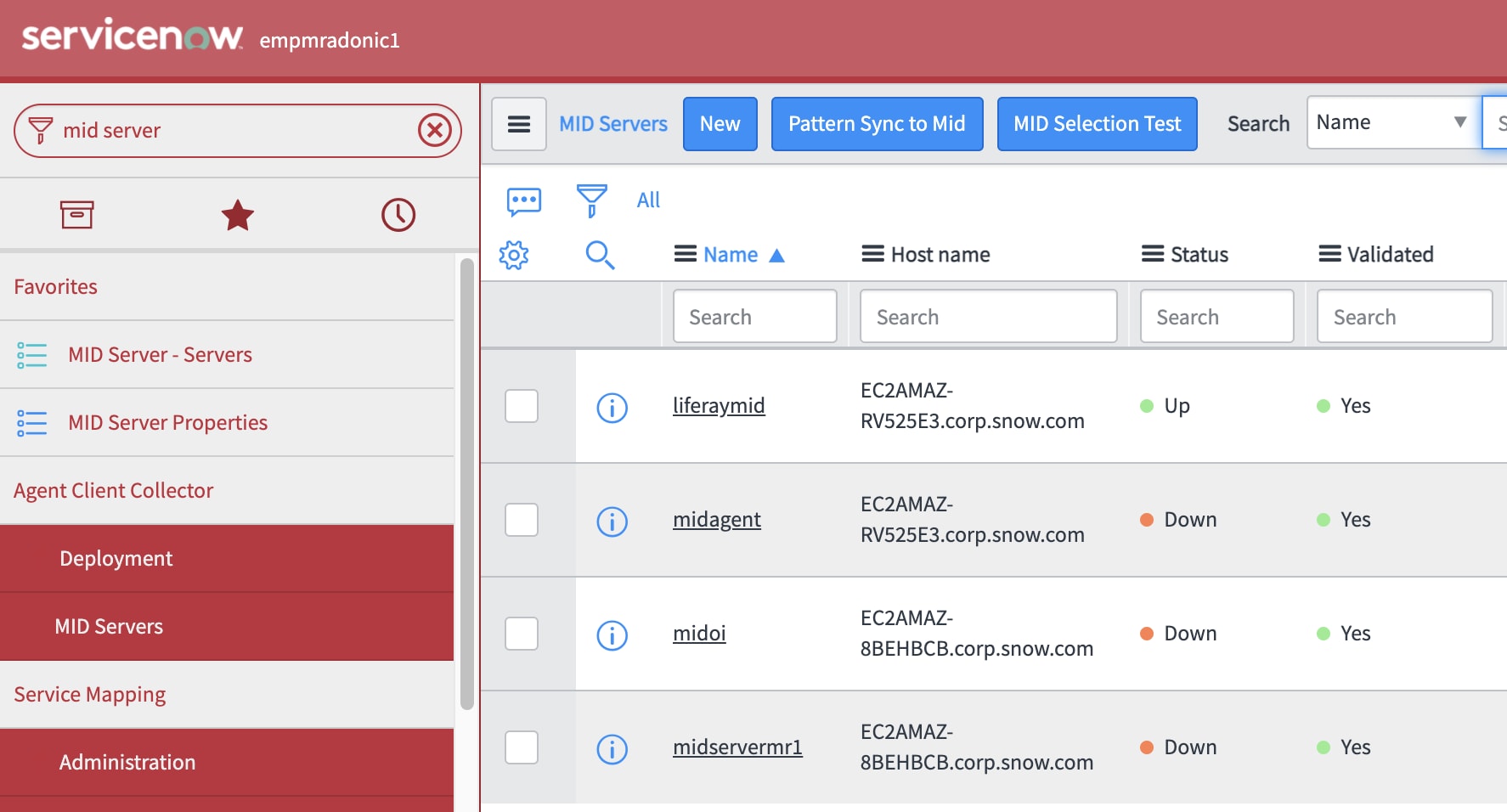Viewport: 1507px width, 812px height.
Task: Toggle the list filter funnel icon
Action: [592, 200]
